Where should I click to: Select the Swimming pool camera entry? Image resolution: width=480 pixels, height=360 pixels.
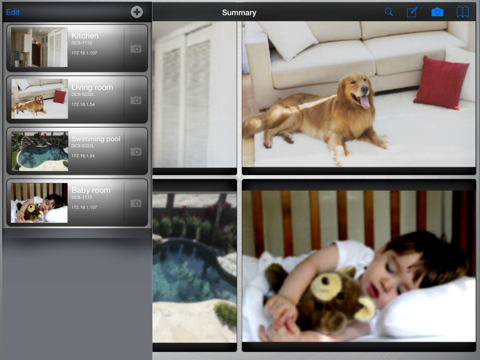tap(77, 151)
